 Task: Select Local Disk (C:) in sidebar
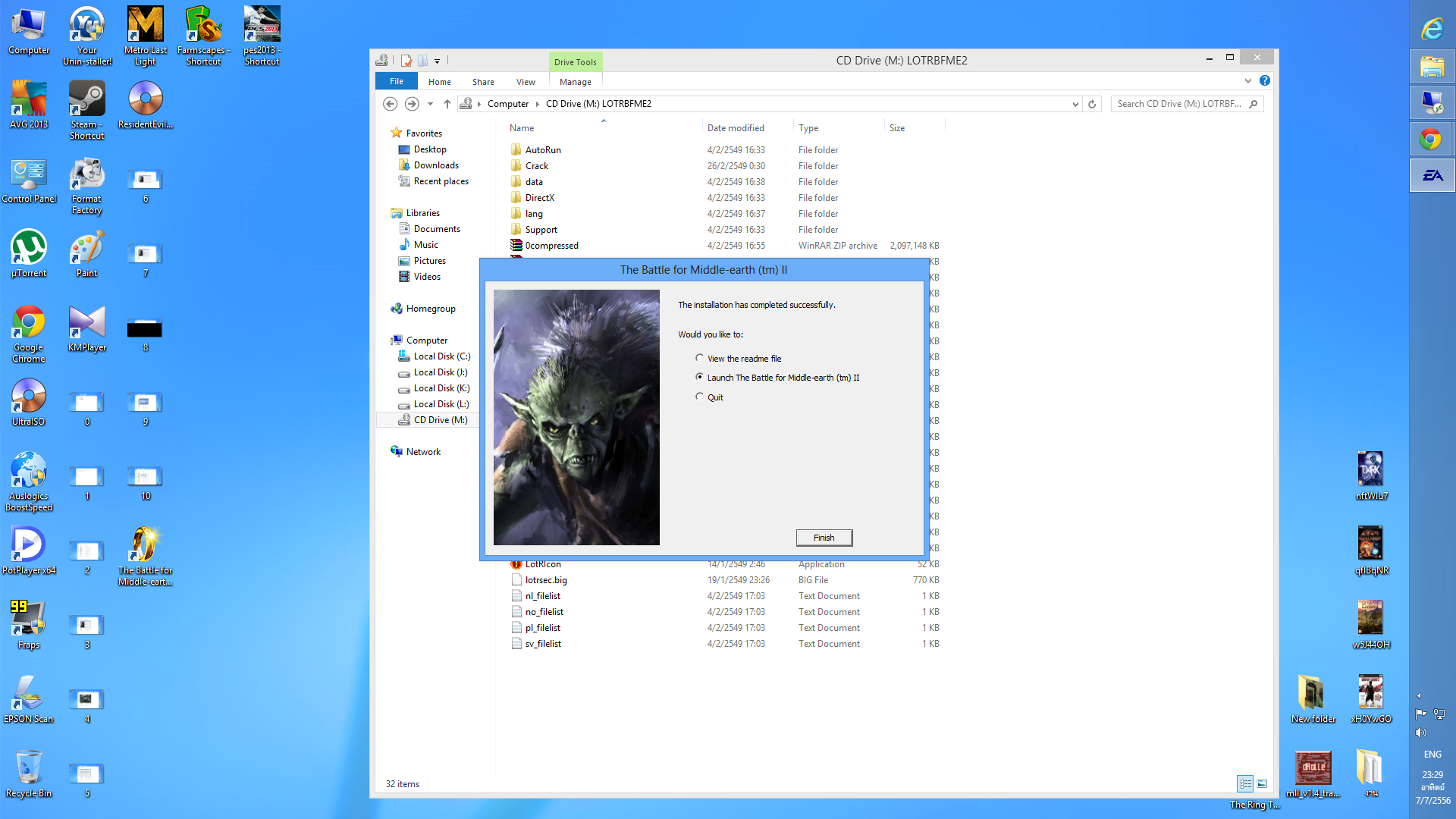click(441, 356)
